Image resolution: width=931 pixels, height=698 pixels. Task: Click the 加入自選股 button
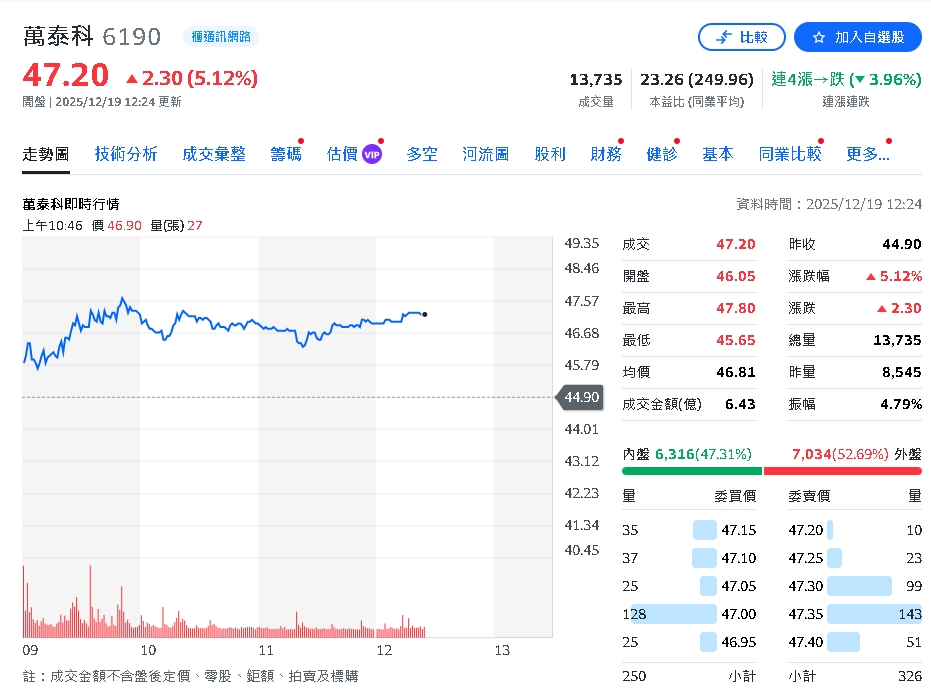click(857, 37)
